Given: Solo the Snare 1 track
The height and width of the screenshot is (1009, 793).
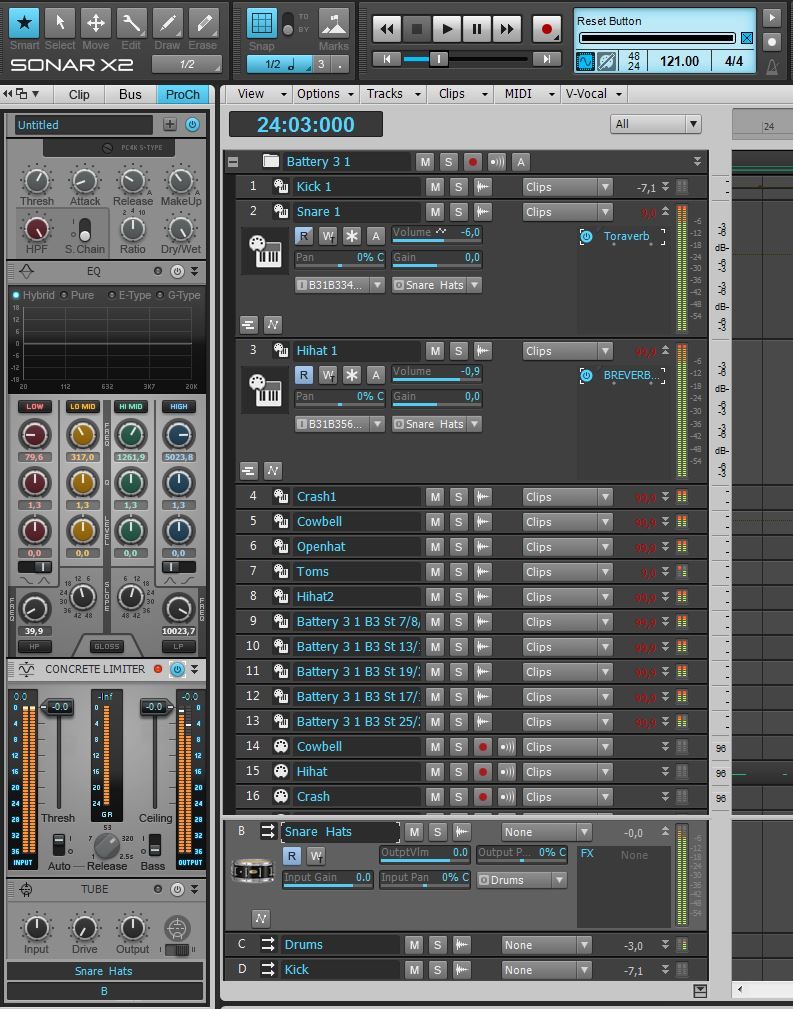Looking at the screenshot, I should coord(458,212).
